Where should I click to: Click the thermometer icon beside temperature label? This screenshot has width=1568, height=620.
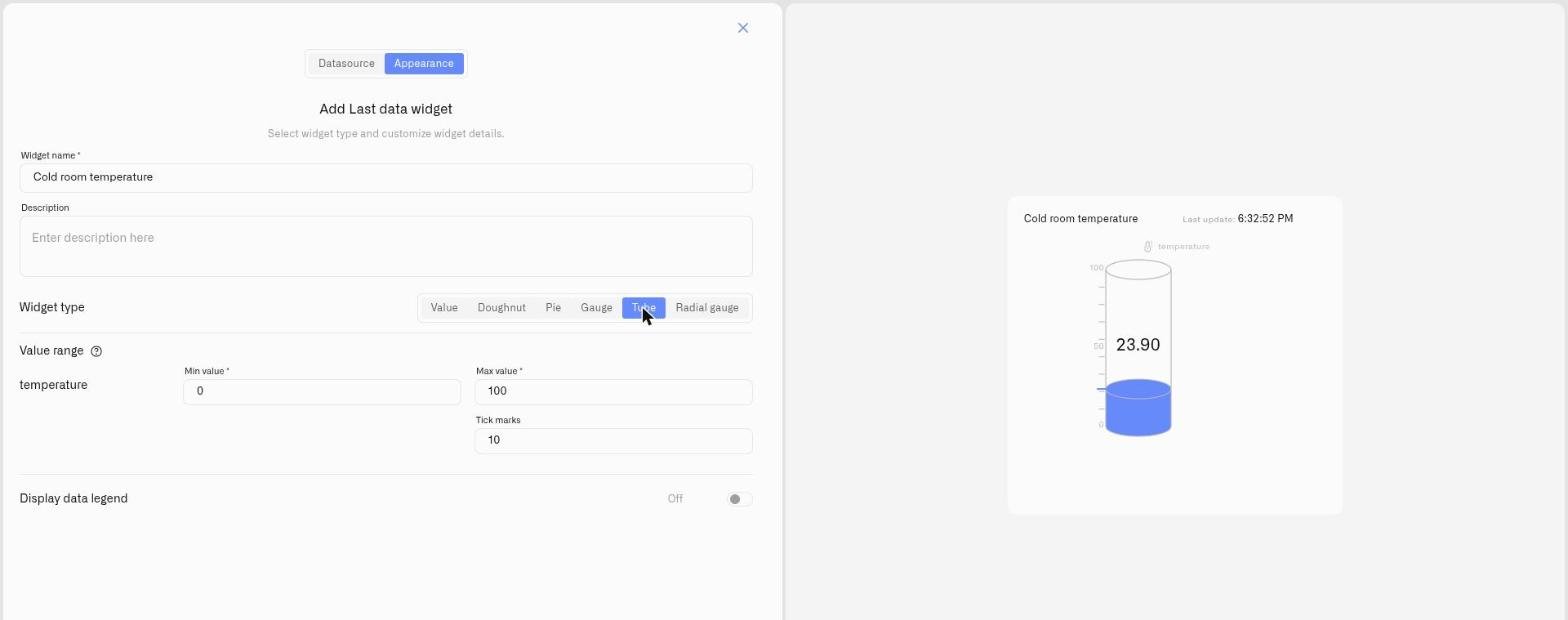click(x=1148, y=246)
